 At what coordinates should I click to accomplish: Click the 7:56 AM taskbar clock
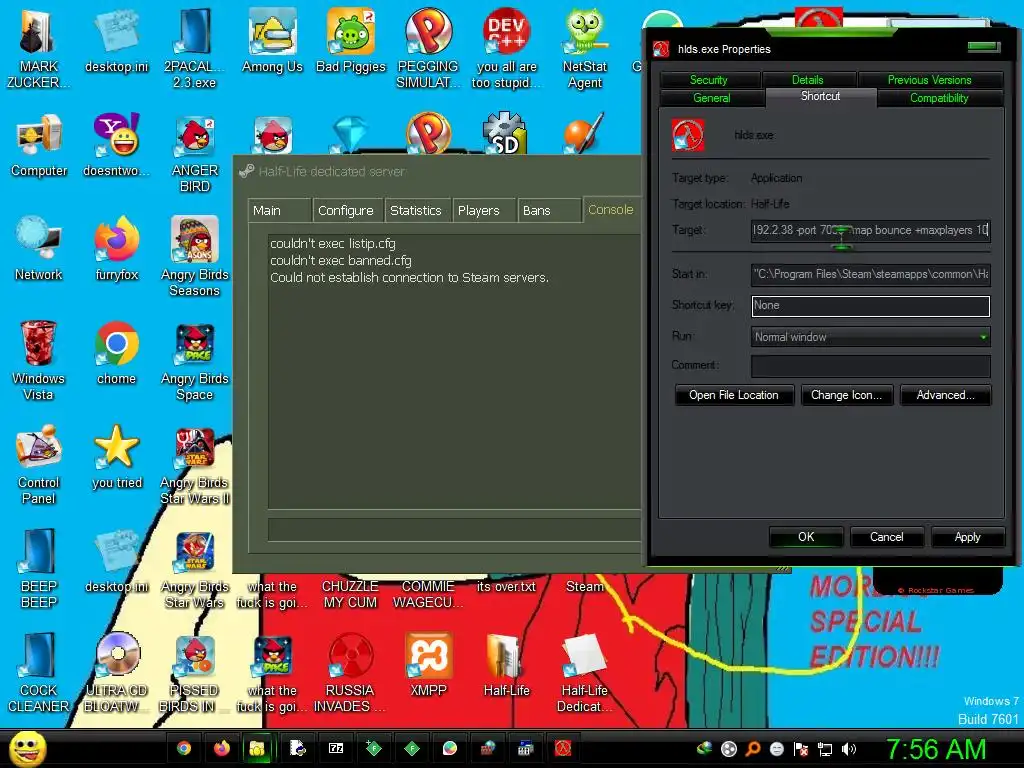point(935,749)
